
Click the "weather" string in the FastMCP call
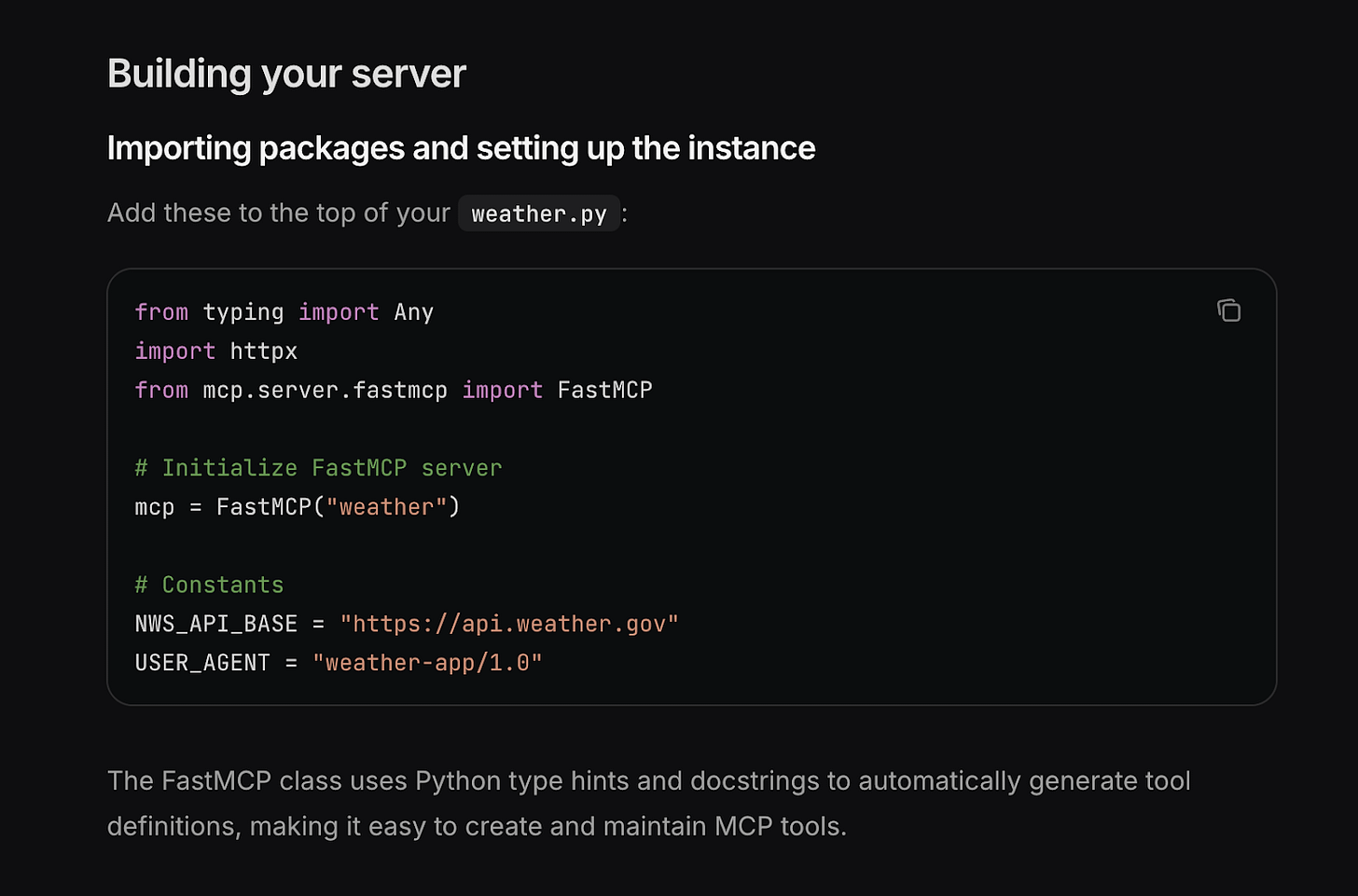[386, 507]
